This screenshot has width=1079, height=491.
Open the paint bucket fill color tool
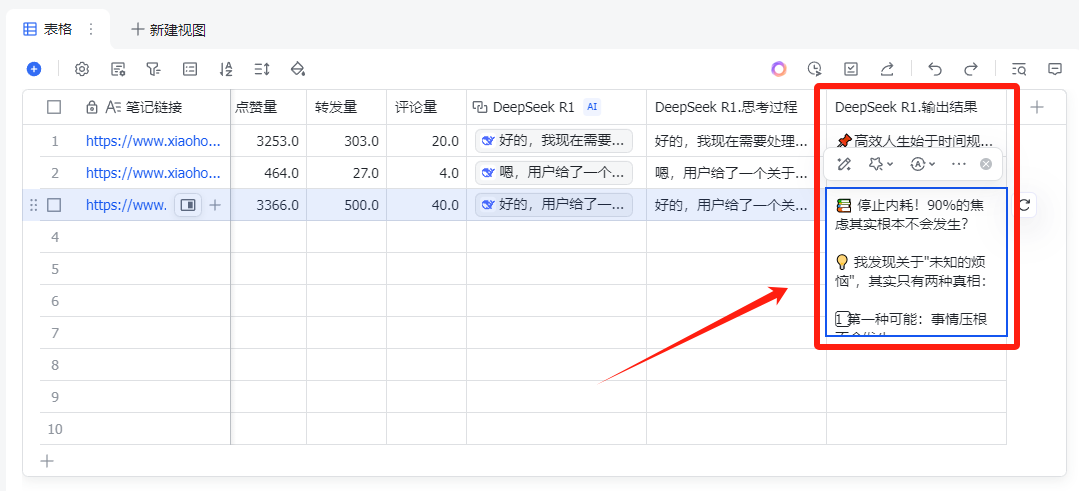297,69
